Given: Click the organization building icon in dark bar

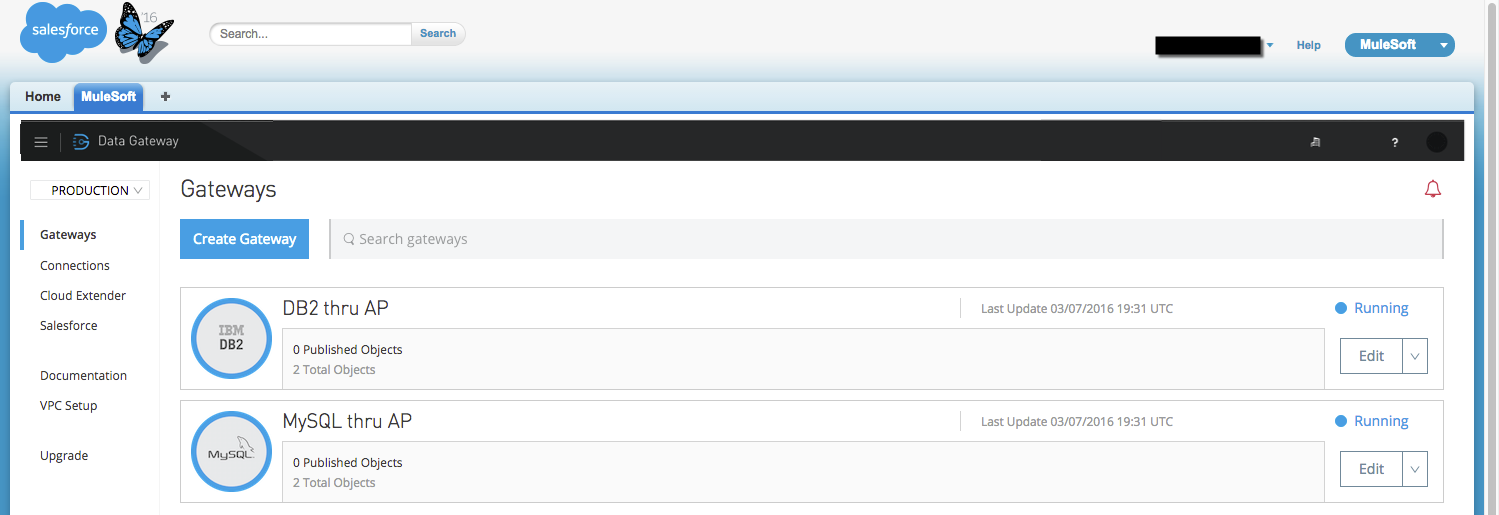Looking at the screenshot, I should [x=1316, y=143].
